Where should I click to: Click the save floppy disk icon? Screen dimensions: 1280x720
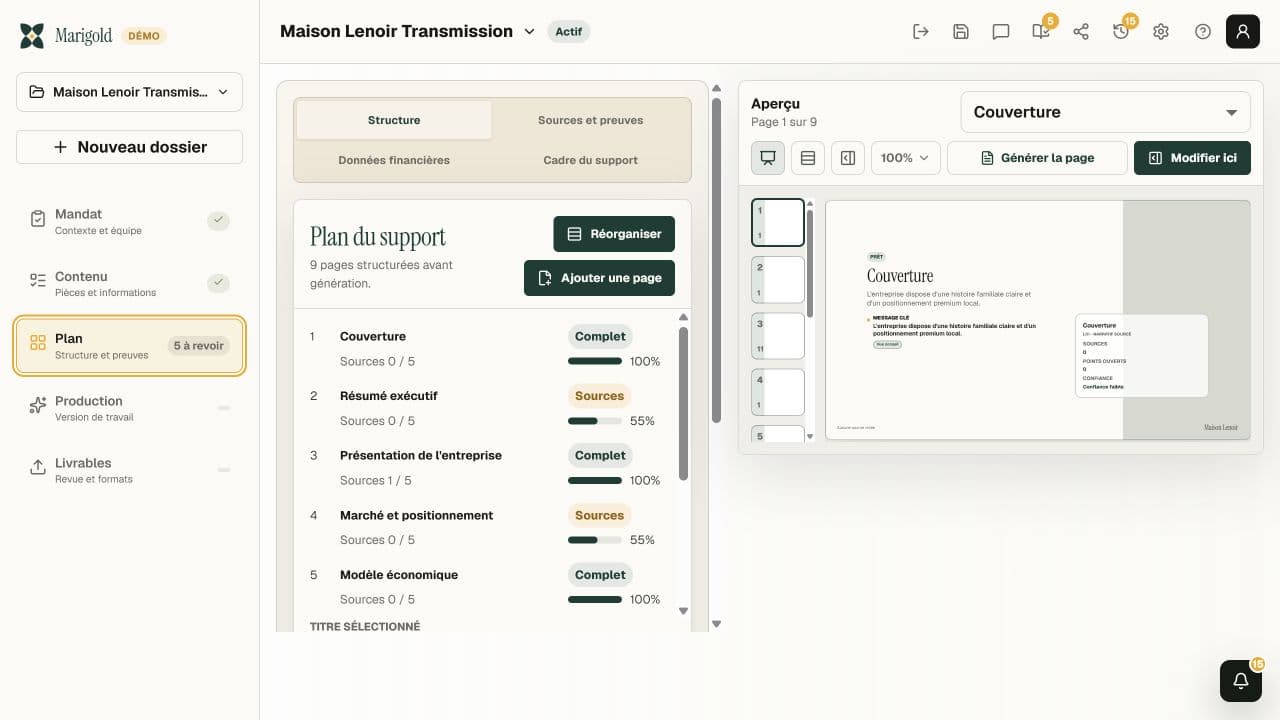961,31
